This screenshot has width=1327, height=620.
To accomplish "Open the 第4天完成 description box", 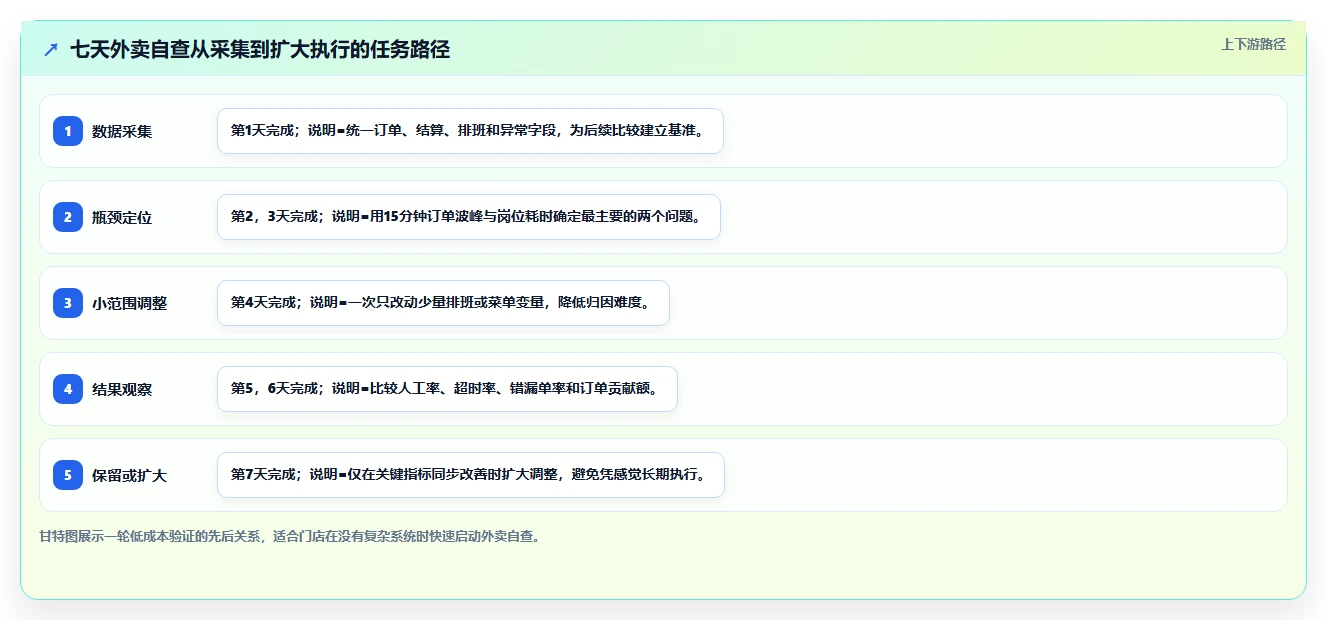I will [443, 303].
